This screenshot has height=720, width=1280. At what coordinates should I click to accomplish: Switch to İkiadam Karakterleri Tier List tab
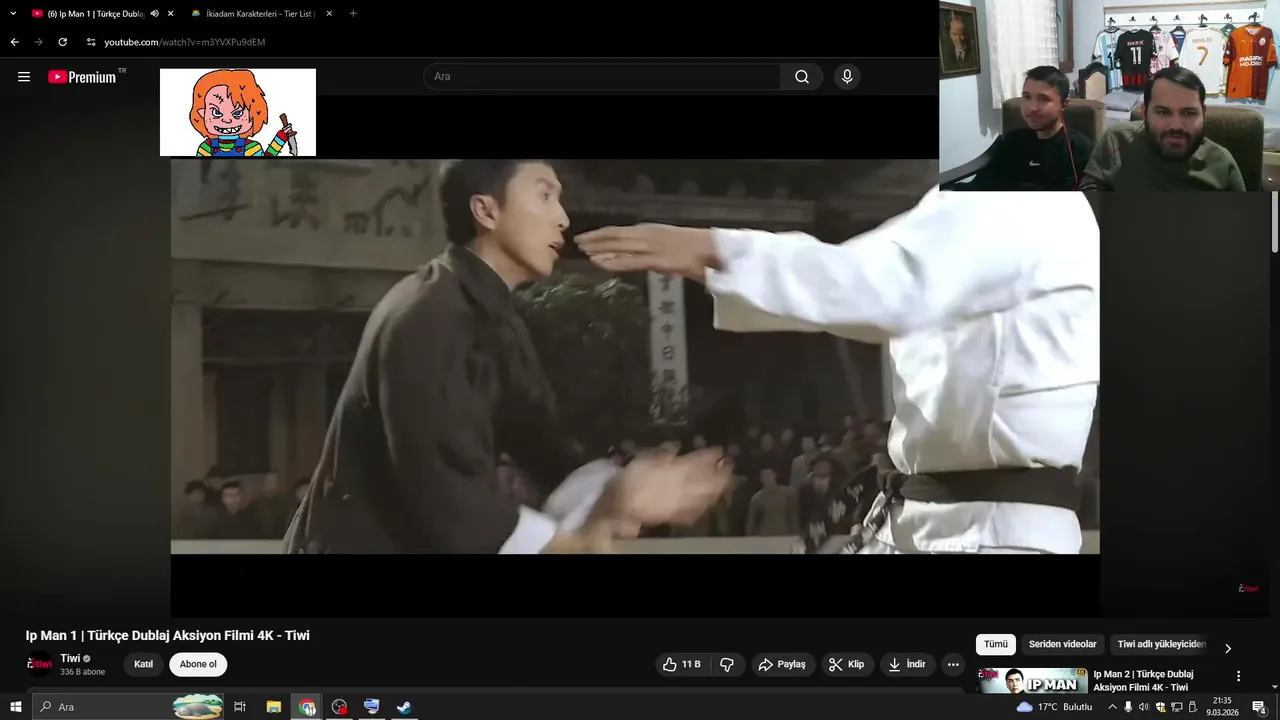click(x=260, y=14)
